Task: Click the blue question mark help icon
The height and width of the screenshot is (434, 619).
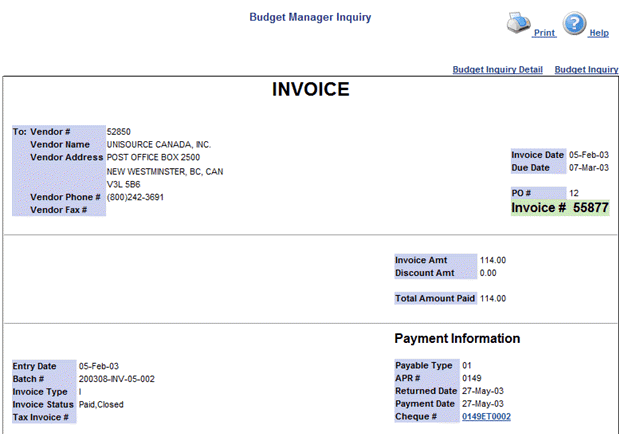Action: pos(574,23)
